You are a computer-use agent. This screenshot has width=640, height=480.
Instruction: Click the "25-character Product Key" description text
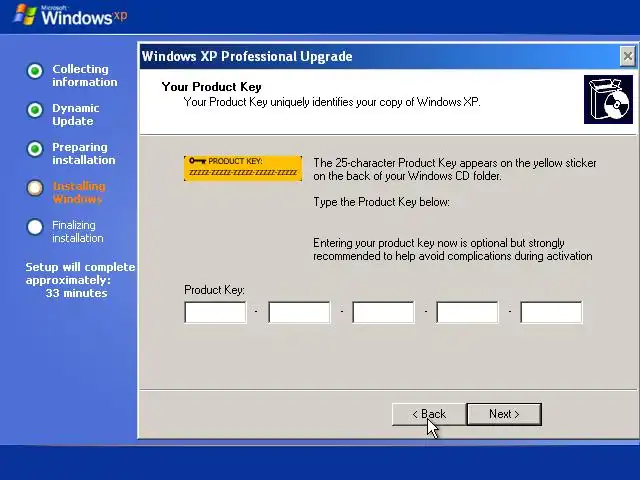click(455, 169)
